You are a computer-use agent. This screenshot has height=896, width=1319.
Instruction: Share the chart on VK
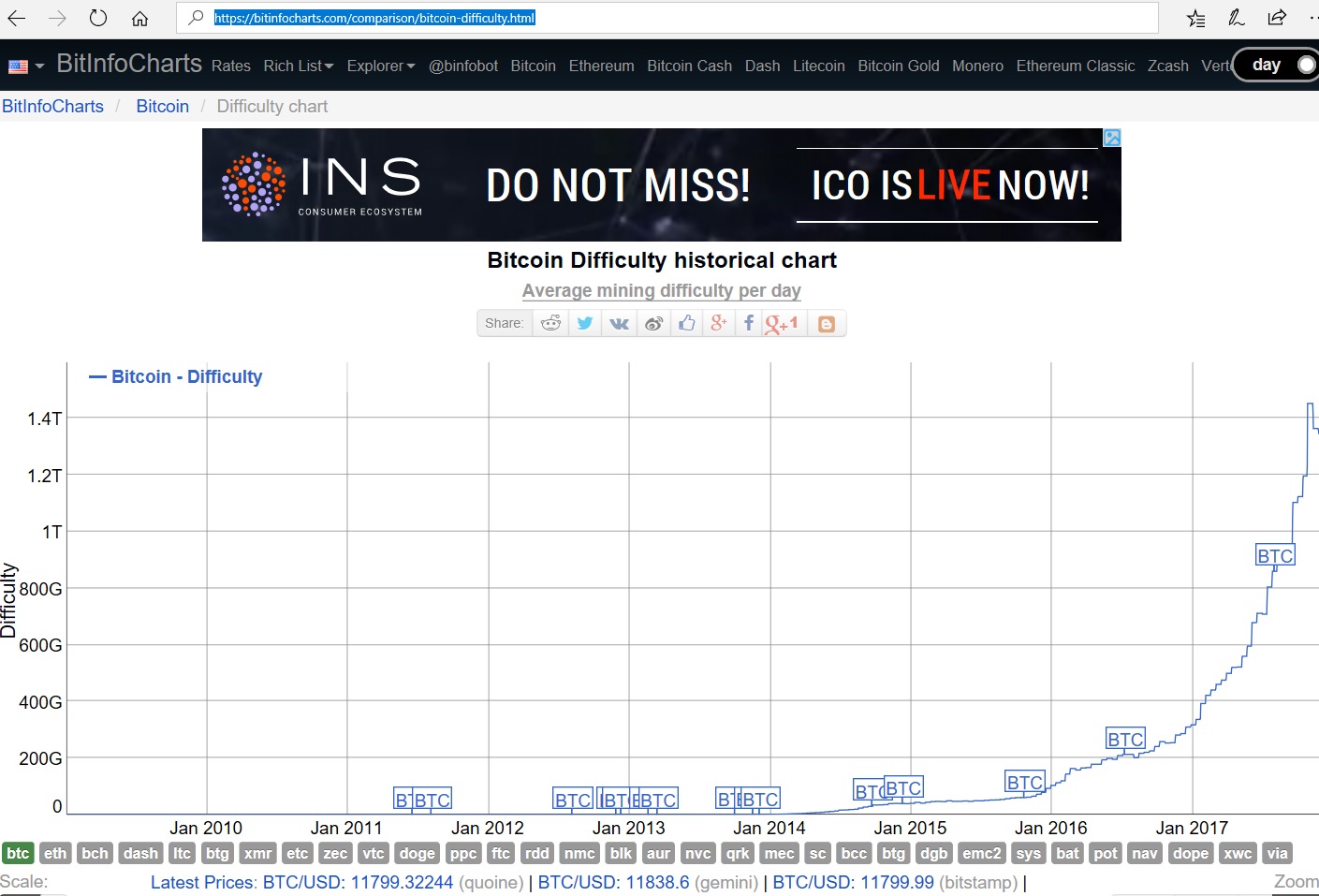pos(620,323)
